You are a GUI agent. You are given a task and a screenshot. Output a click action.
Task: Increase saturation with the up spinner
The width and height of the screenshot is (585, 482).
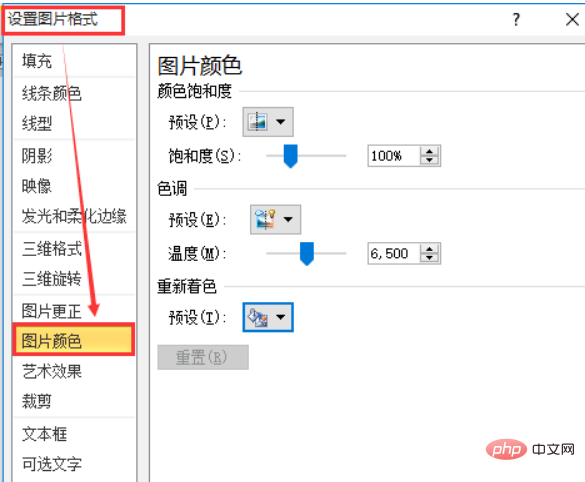429,151
